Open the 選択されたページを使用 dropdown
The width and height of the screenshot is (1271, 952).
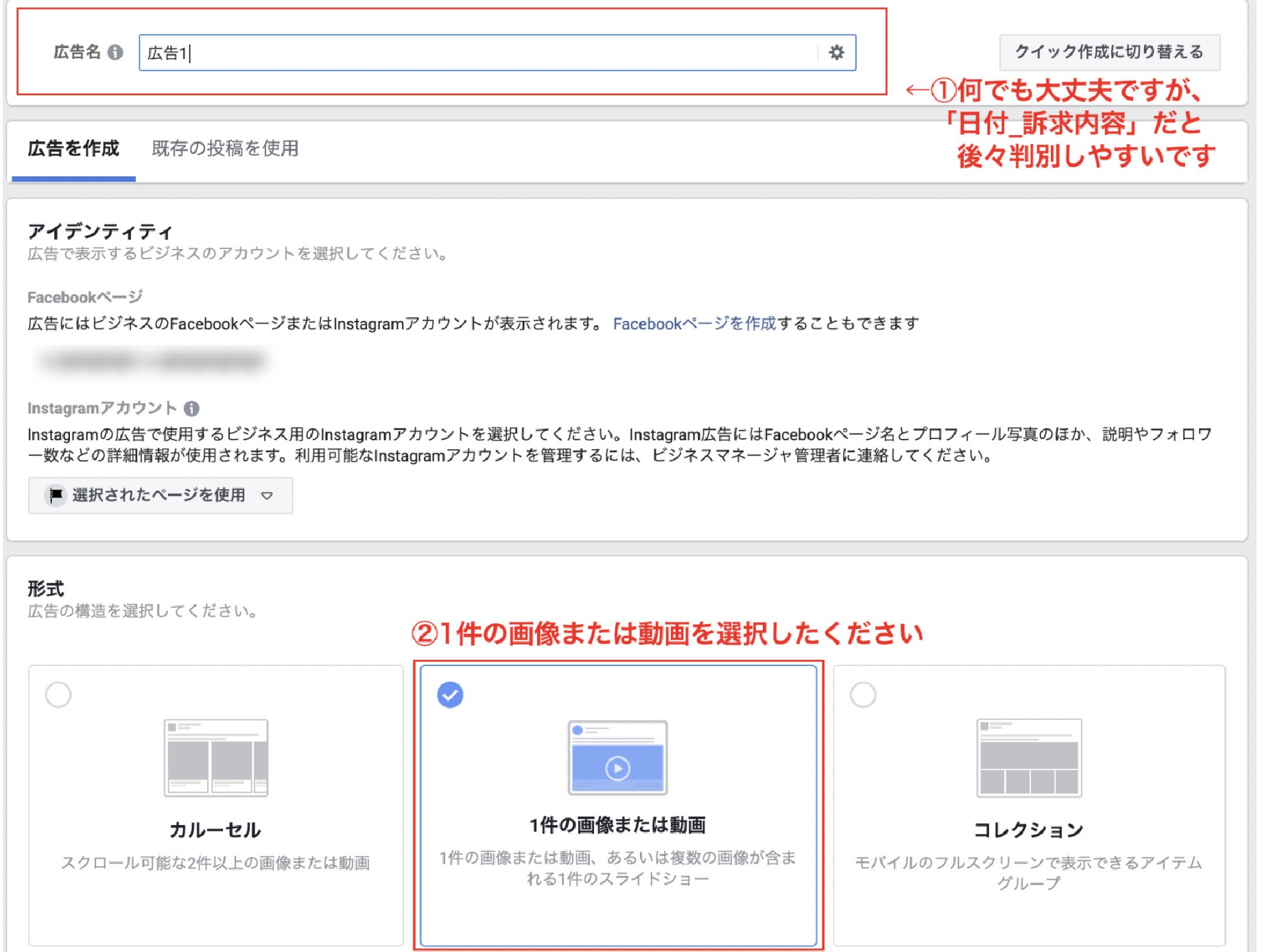click(158, 495)
